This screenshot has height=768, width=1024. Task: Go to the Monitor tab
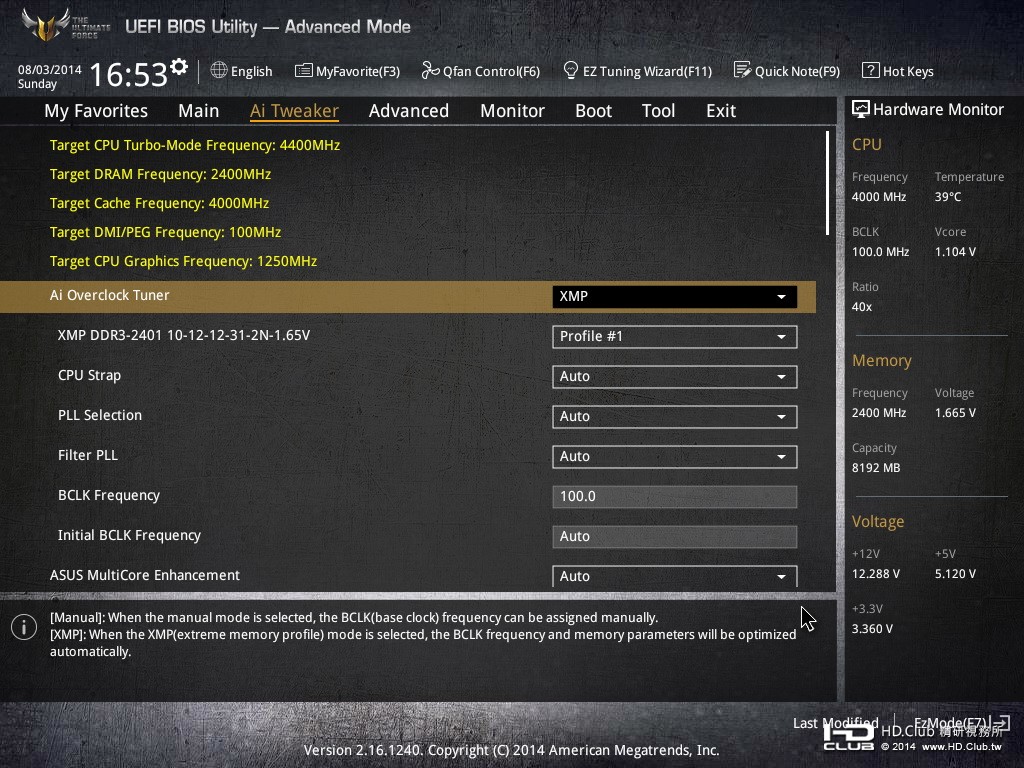tap(513, 111)
